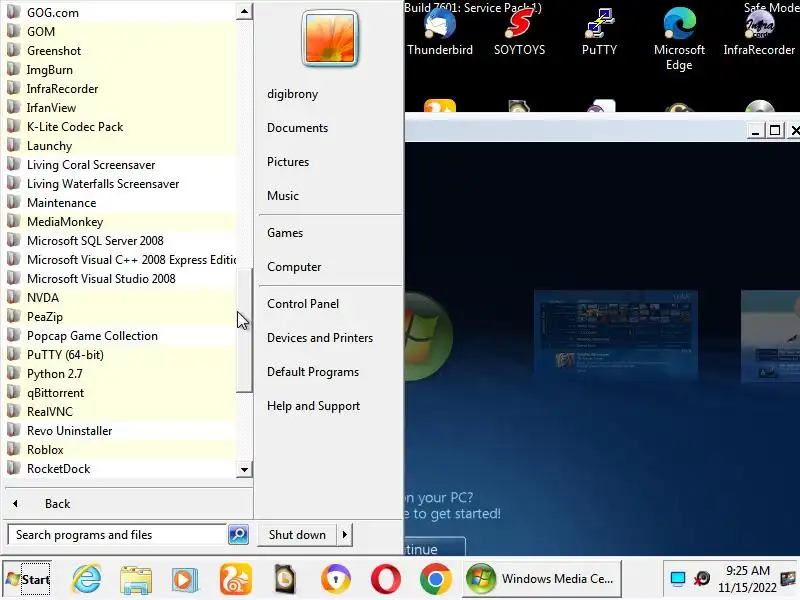Expand the Maintenance folder
The width and height of the screenshot is (800, 600).
tap(120, 203)
